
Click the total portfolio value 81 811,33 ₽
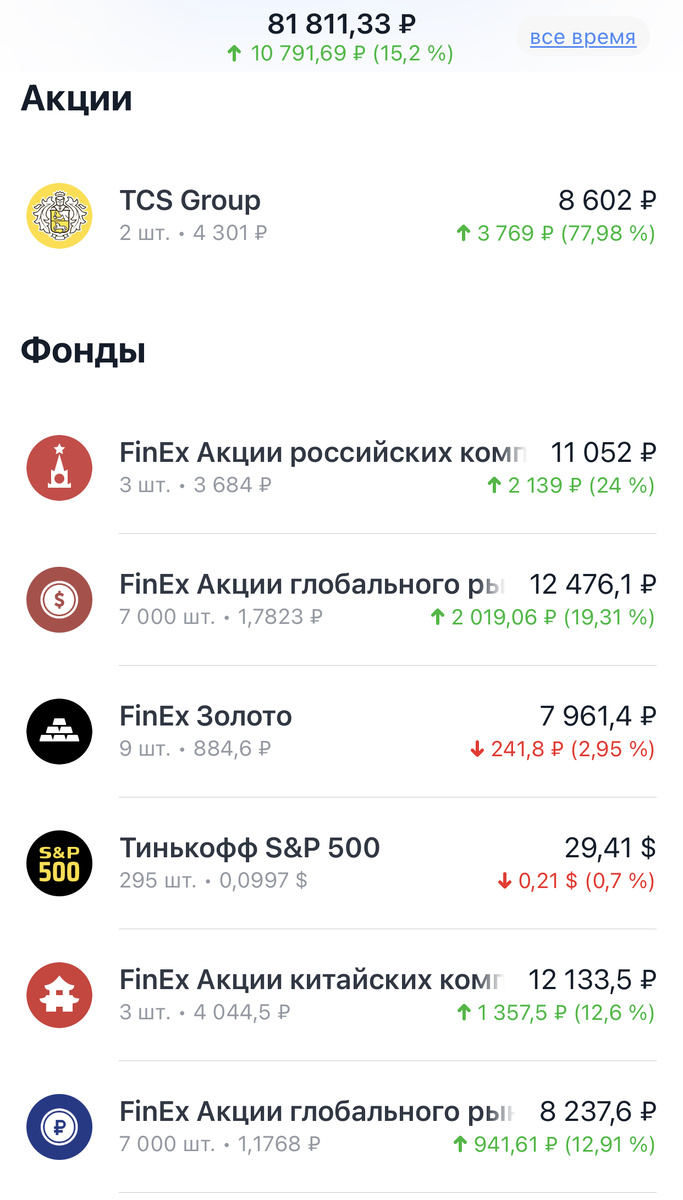pos(341,23)
